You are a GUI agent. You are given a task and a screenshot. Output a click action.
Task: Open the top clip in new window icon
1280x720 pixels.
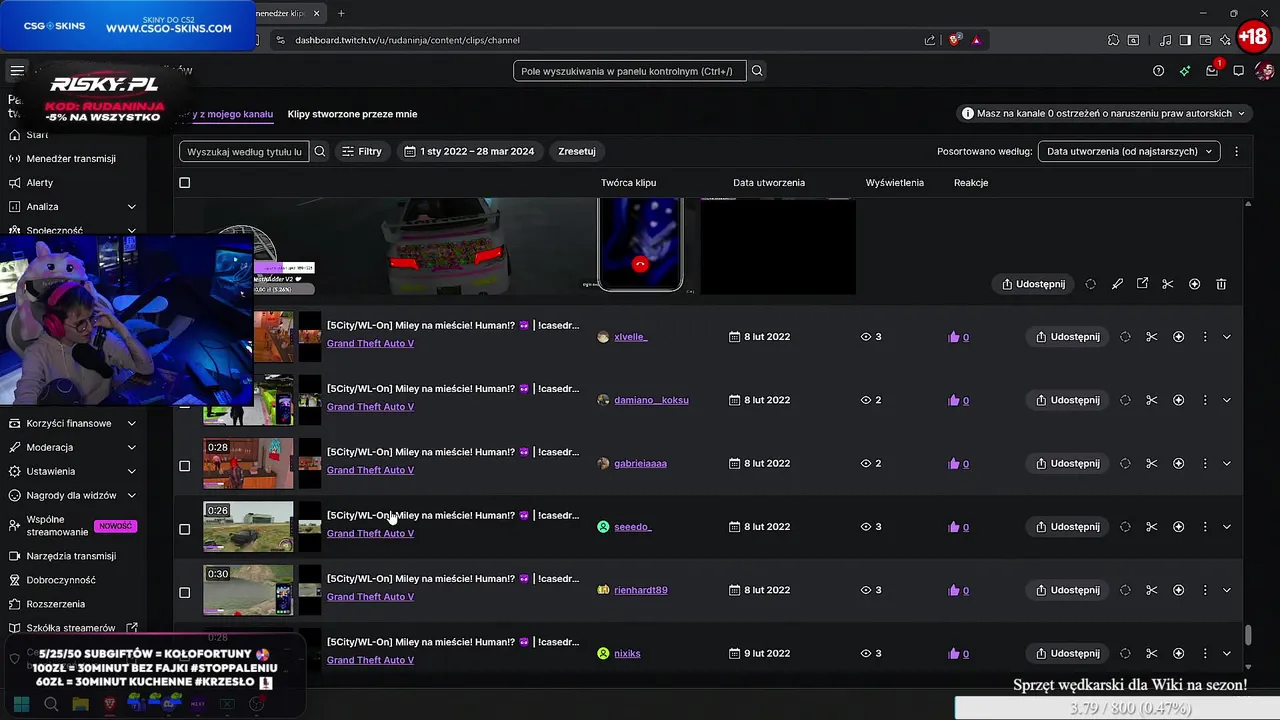click(x=1142, y=284)
